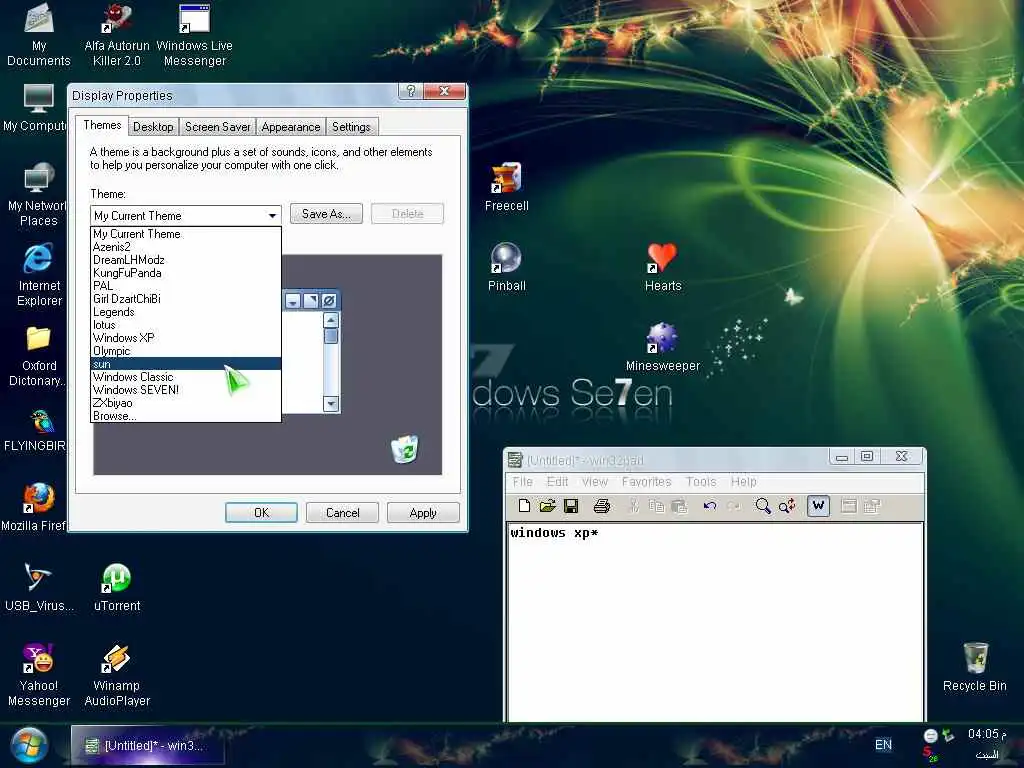Click Apply in Display Properties
The height and width of the screenshot is (768, 1024).
pyautogui.click(x=423, y=513)
